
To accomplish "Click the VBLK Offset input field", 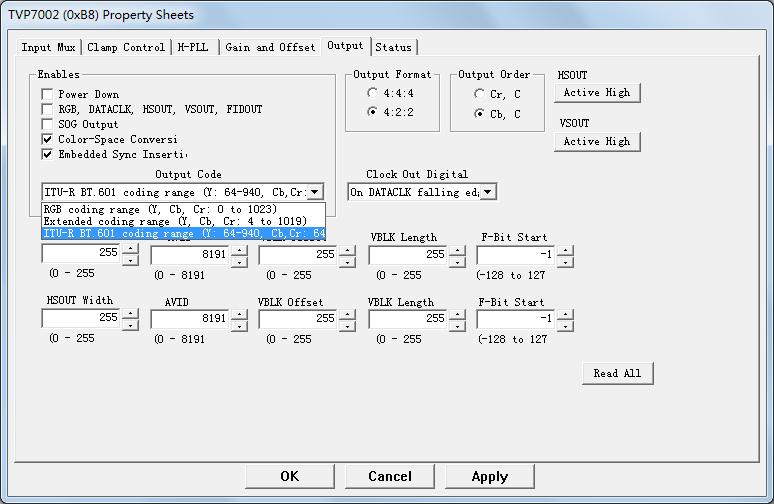I will [299, 319].
